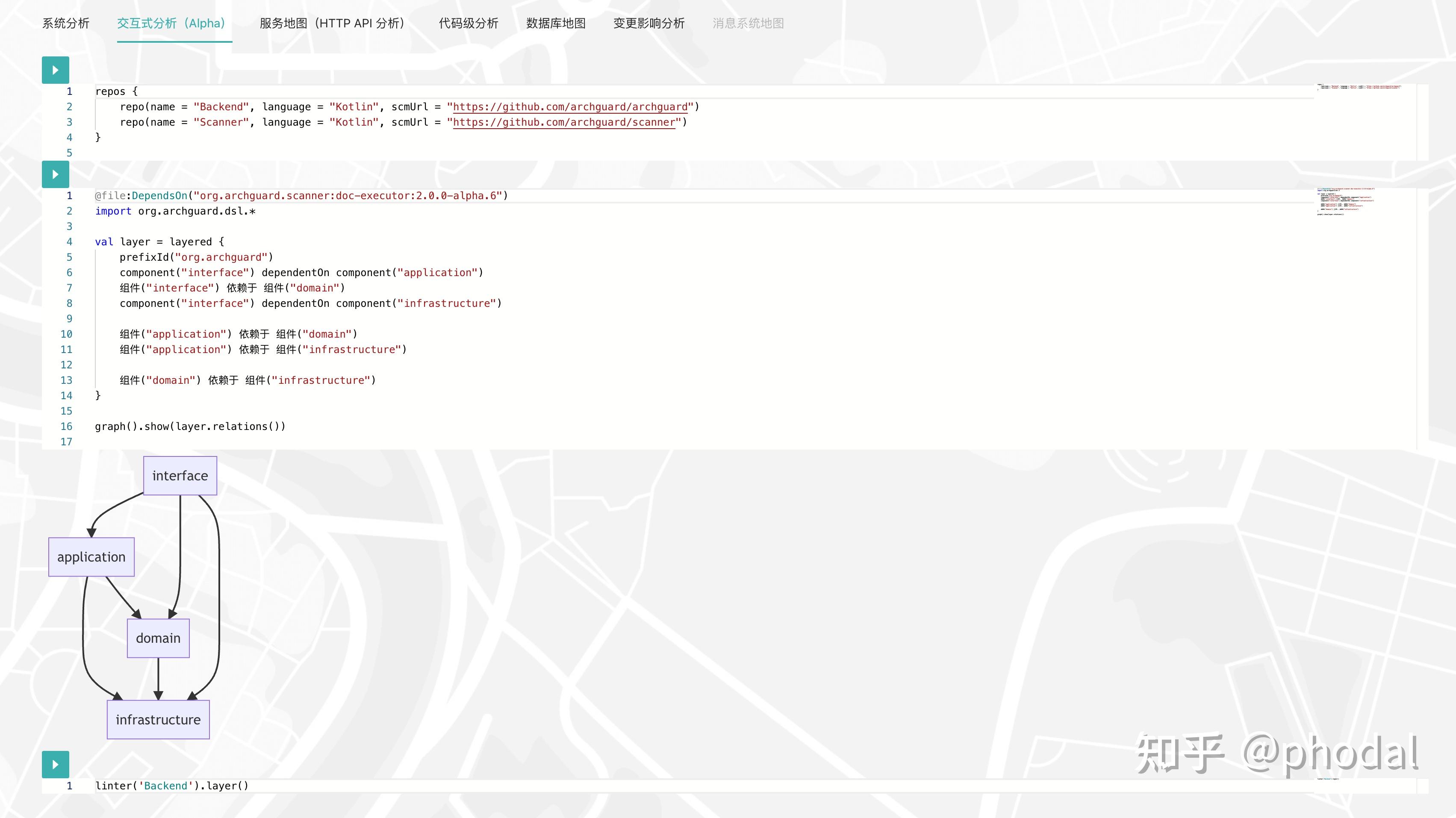Open the 变更影响分析 tab
Image resolution: width=1456 pixels, height=818 pixels.
pyautogui.click(x=649, y=23)
